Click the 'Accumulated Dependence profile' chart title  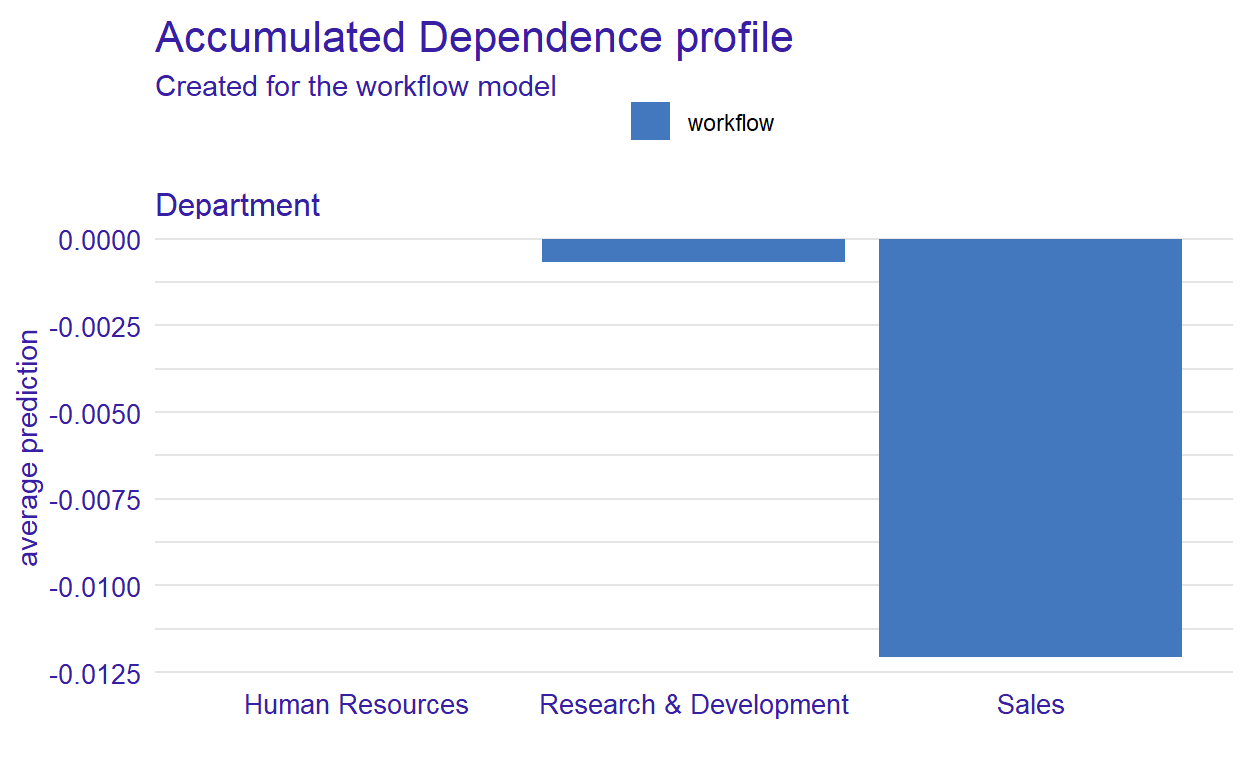pos(474,38)
